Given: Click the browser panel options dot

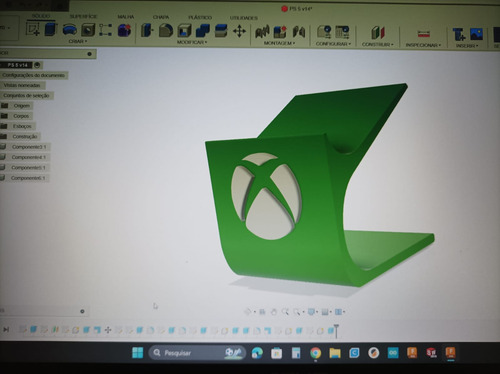Looking at the screenshot, I should (89, 54).
